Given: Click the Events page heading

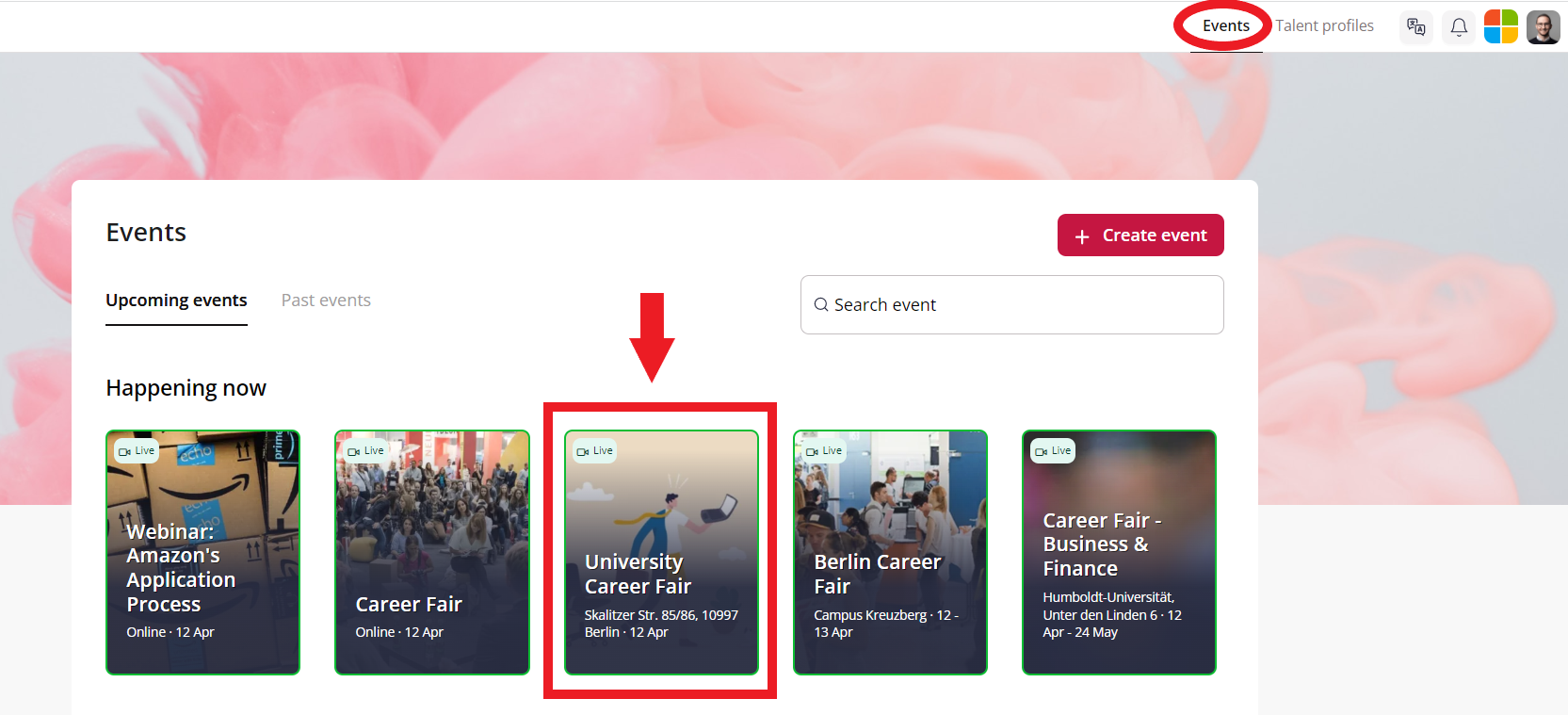Looking at the screenshot, I should pyautogui.click(x=146, y=233).
